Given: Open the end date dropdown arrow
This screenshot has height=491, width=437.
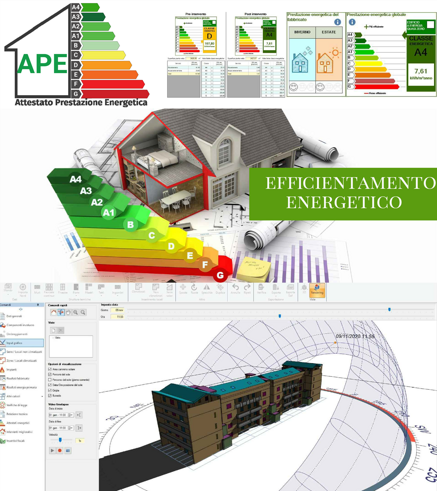Looking at the screenshot, I should point(71,428).
